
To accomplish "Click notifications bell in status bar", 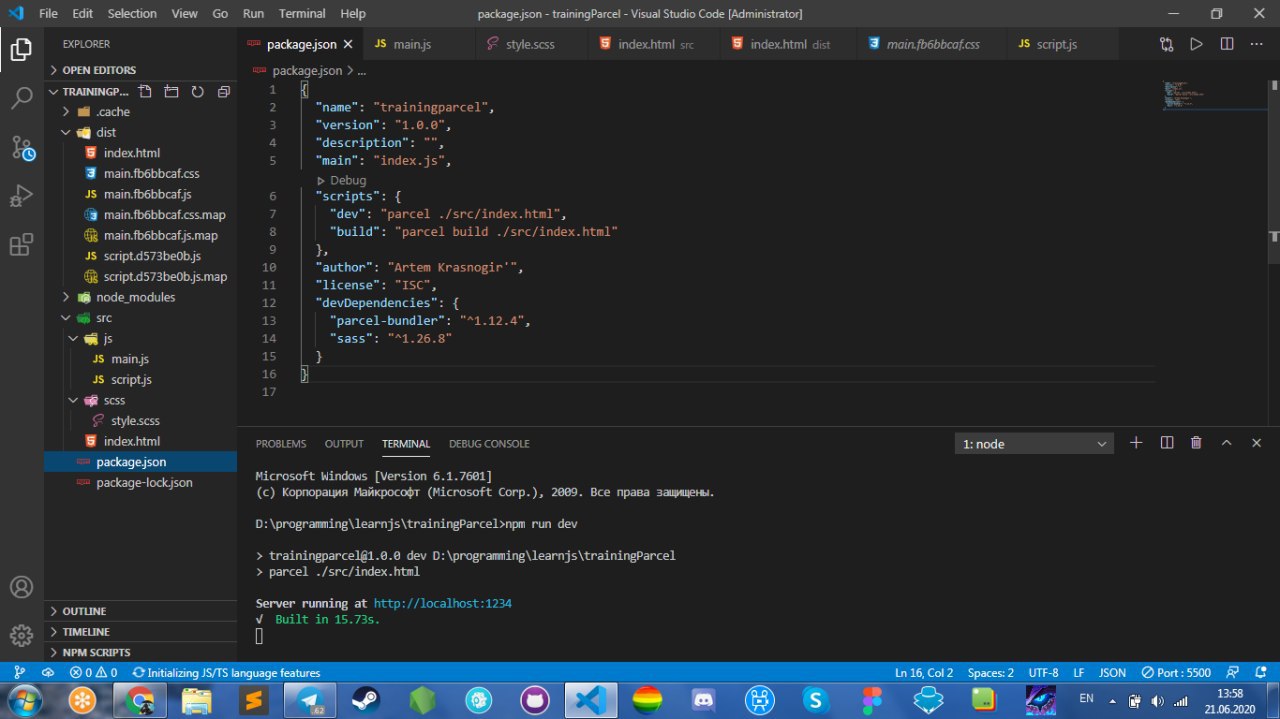I will (x=1263, y=673).
